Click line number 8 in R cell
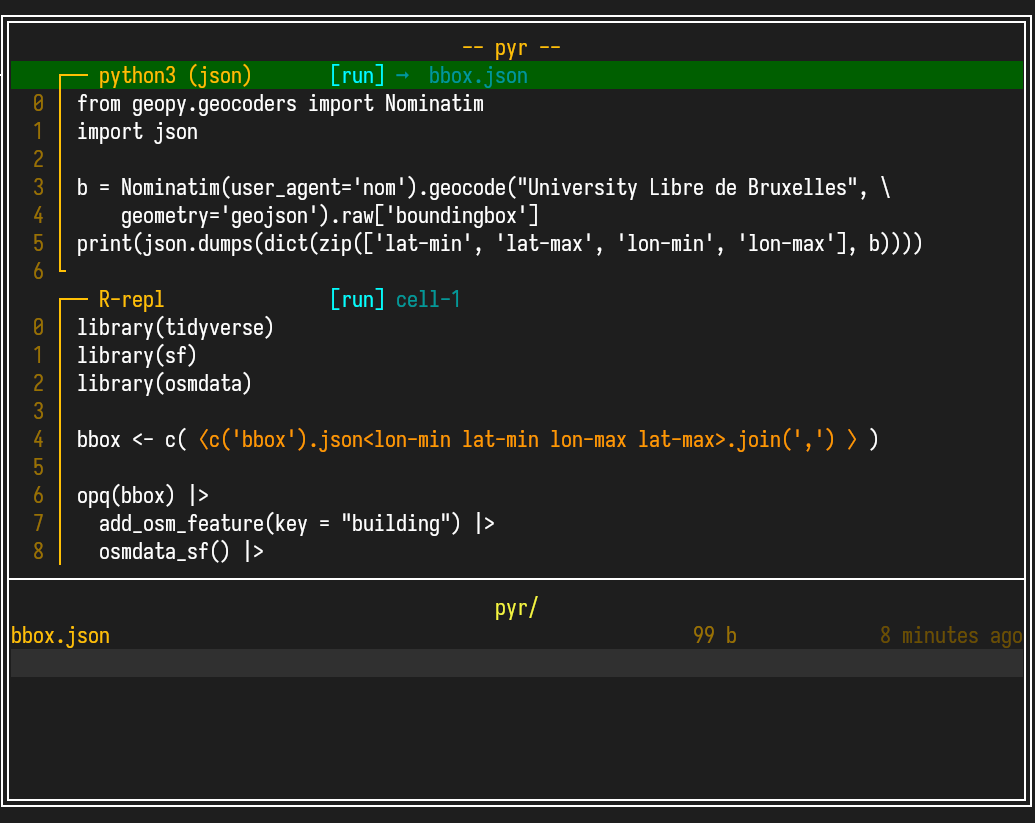 [38, 552]
